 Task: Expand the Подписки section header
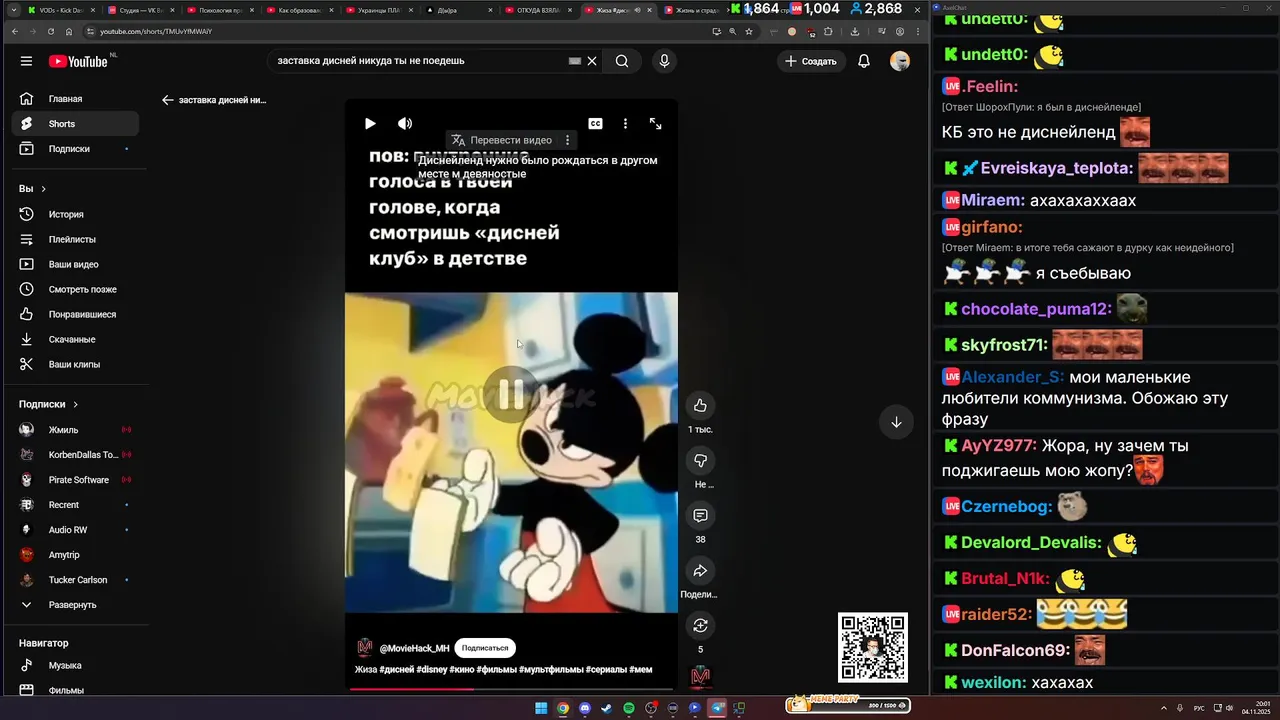[49, 404]
